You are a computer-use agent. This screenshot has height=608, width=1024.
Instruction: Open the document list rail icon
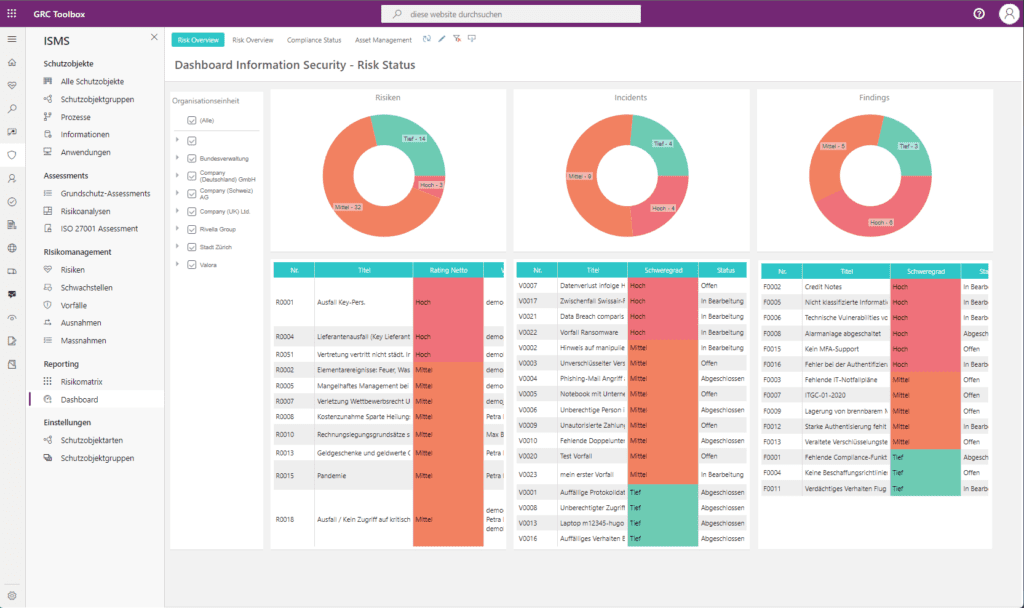tap(12, 225)
